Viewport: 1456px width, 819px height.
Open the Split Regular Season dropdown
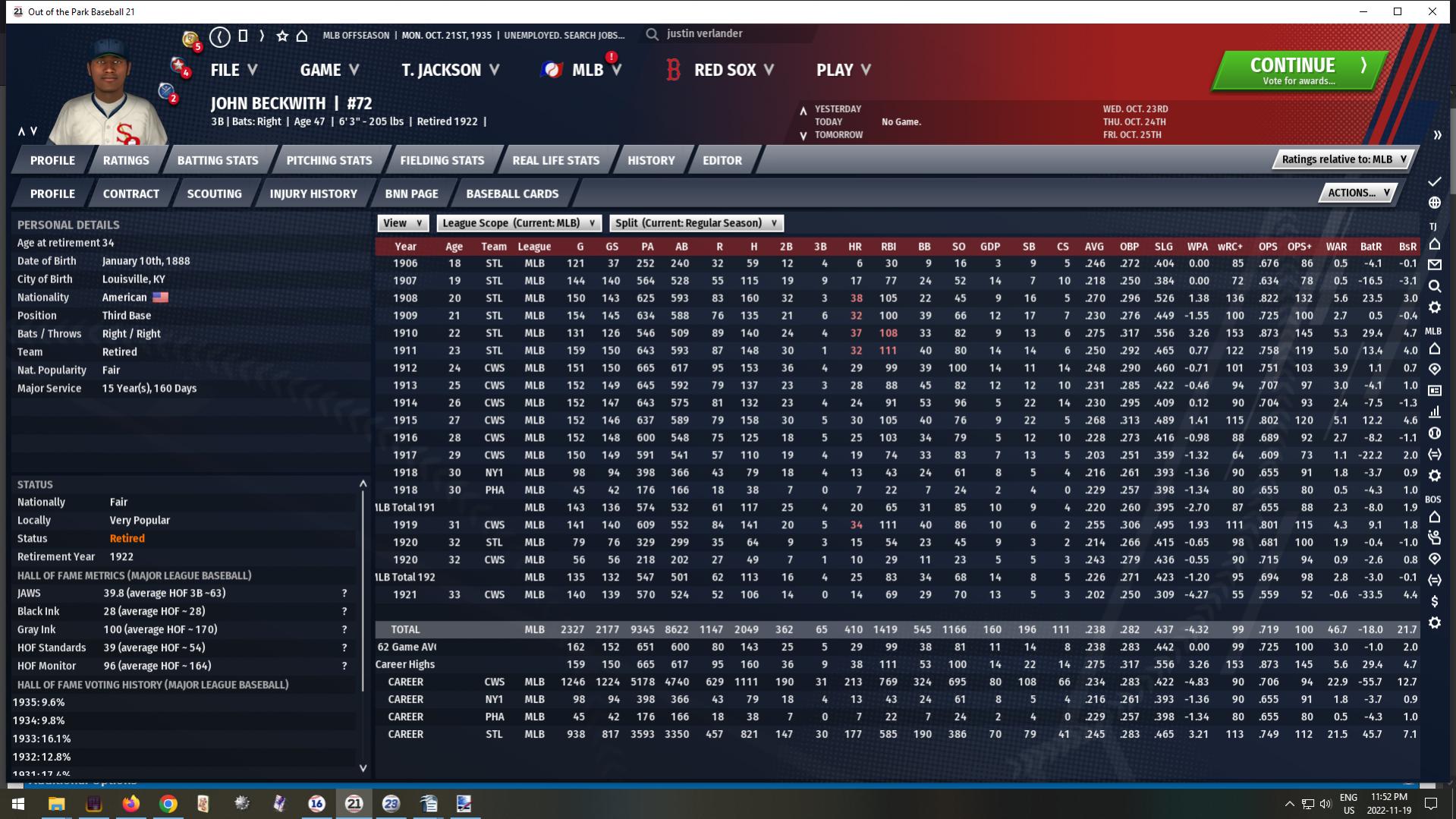click(696, 223)
